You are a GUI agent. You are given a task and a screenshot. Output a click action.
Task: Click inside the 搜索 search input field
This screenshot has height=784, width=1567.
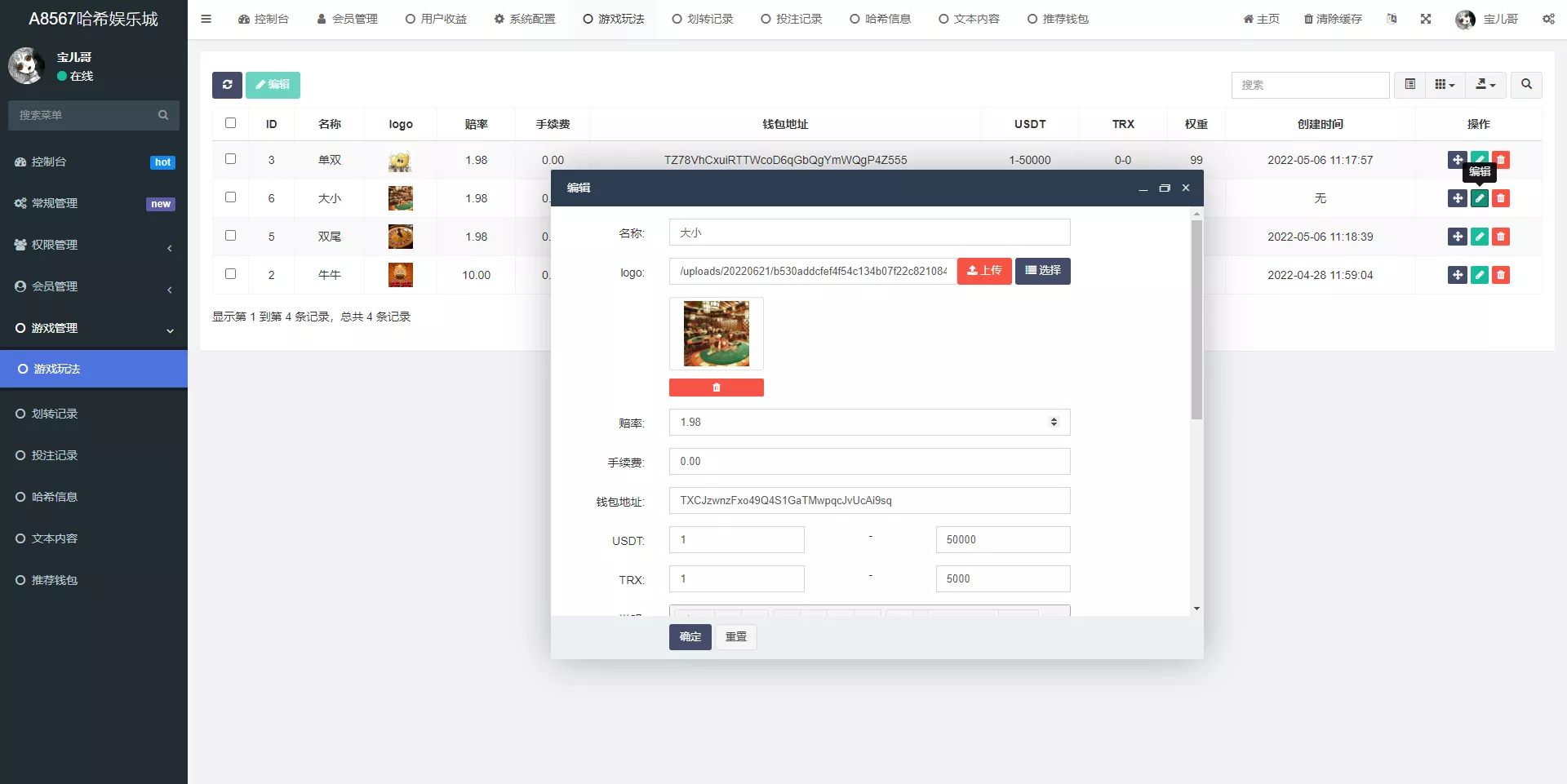coord(1310,85)
